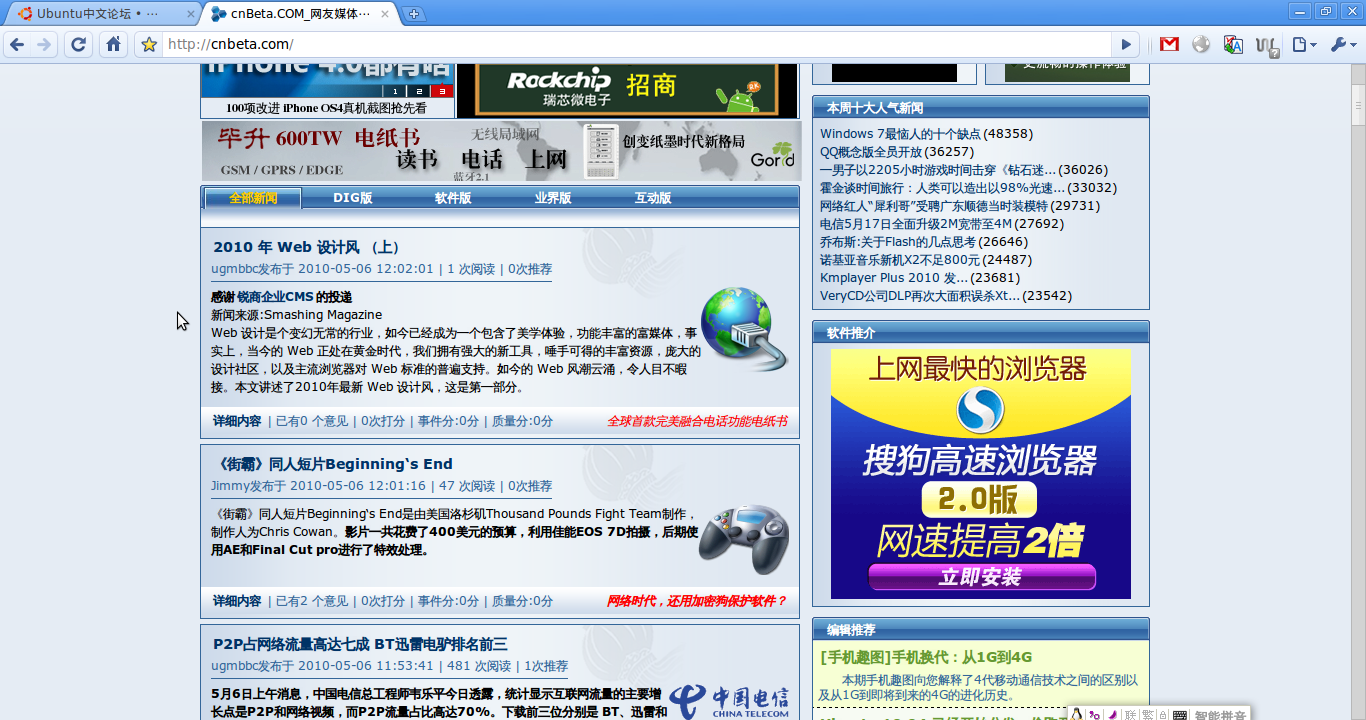Open VeryCD公司DLP再次大面积误杀 link
The width and height of the screenshot is (1366, 720).
click(920, 296)
